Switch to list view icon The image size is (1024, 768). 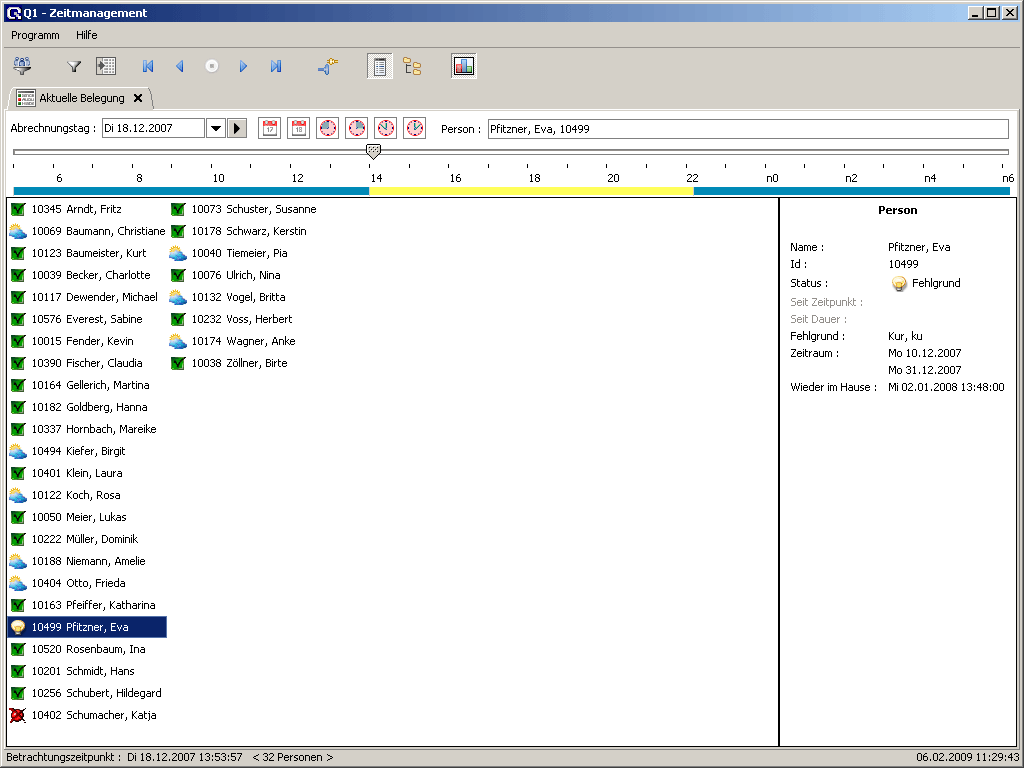click(x=380, y=66)
